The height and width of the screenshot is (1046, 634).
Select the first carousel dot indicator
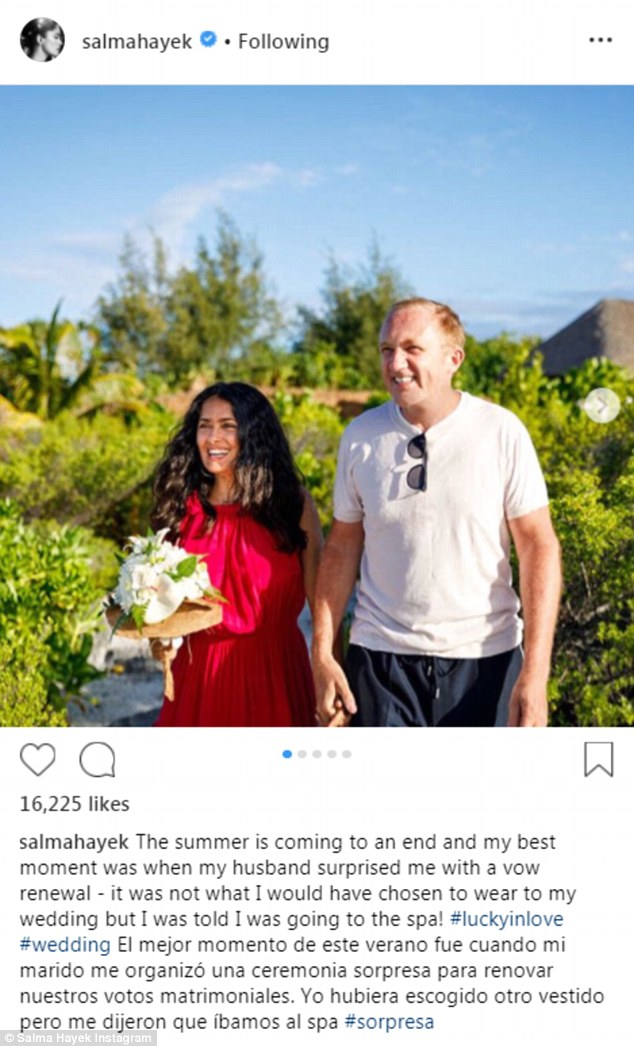pos(287,754)
